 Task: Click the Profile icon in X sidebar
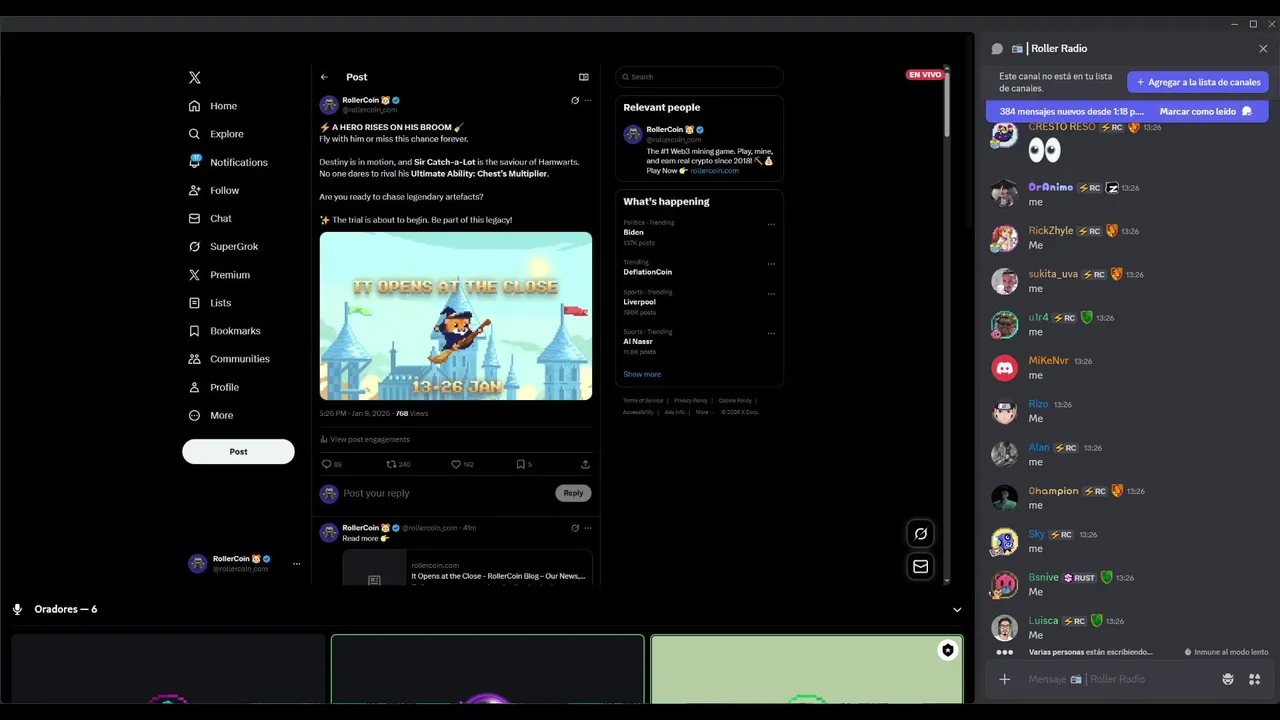point(194,387)
